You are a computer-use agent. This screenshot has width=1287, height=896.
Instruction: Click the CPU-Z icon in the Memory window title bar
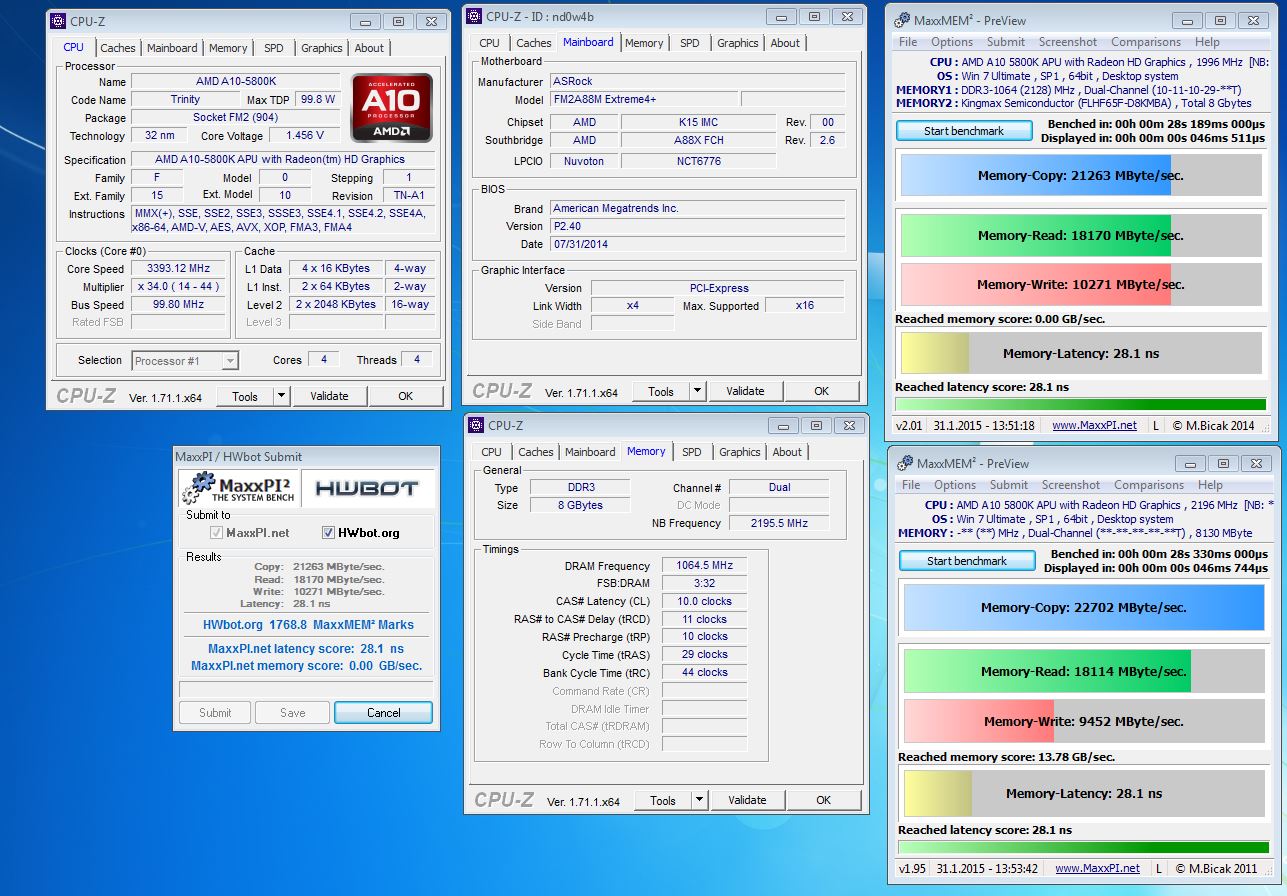pyautogui.click(x=477, y=425)
